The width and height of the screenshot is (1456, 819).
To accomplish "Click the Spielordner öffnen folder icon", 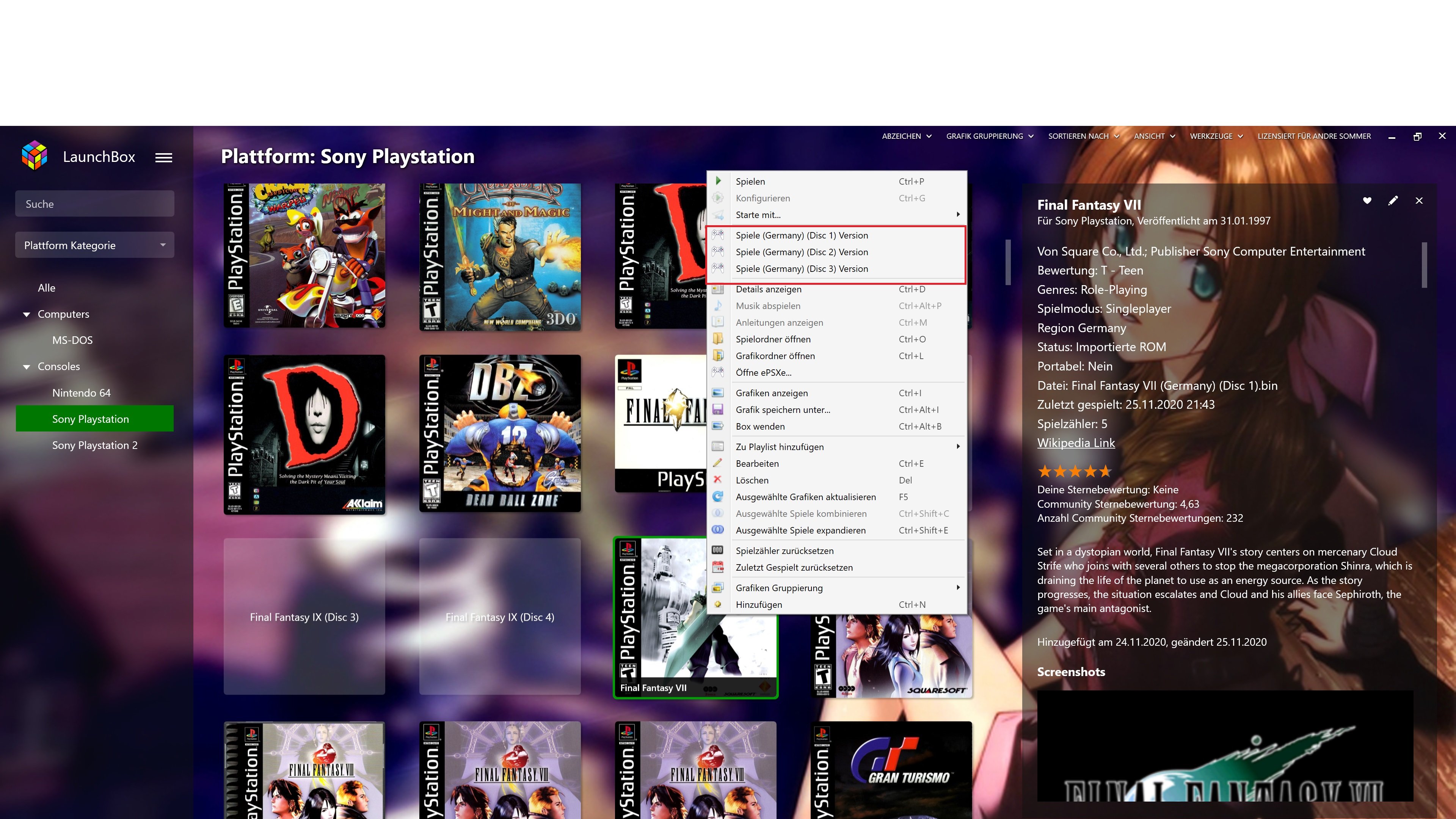I will (x=718, y=339).
